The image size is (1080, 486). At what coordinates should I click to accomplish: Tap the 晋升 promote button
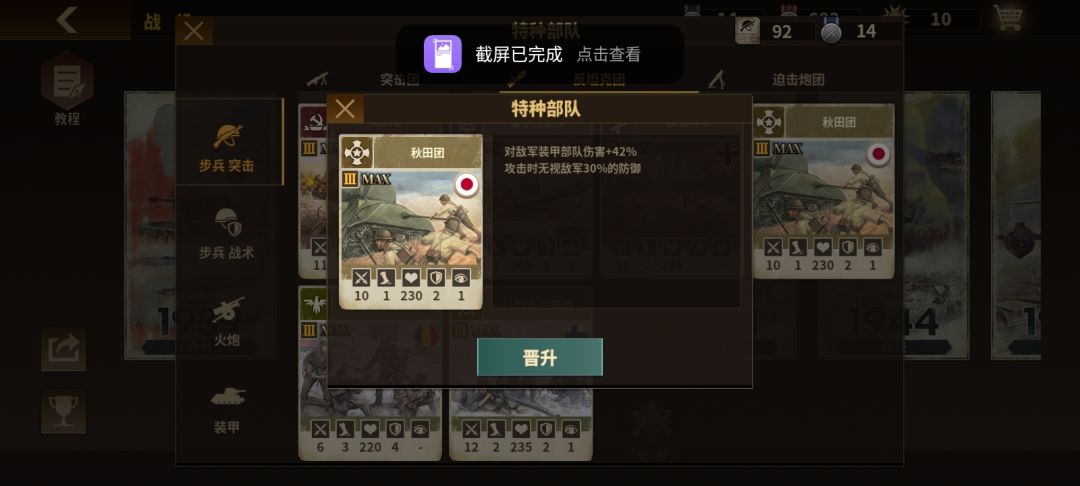539,357
